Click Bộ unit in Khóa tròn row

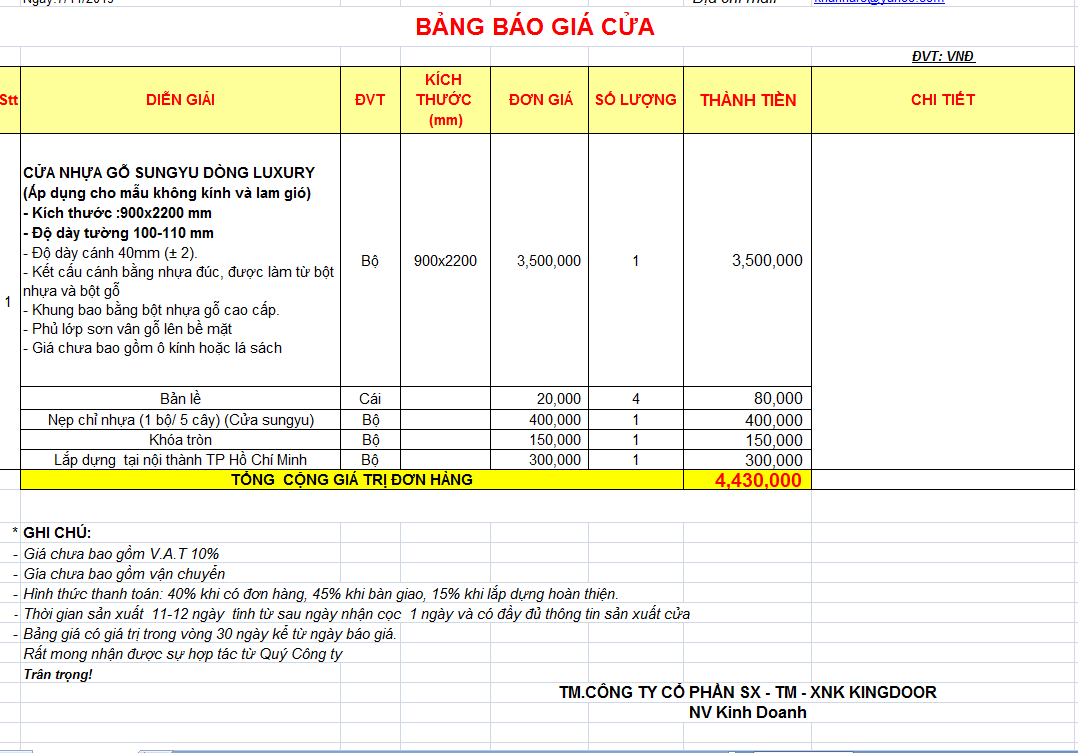[x=371, y=439]
